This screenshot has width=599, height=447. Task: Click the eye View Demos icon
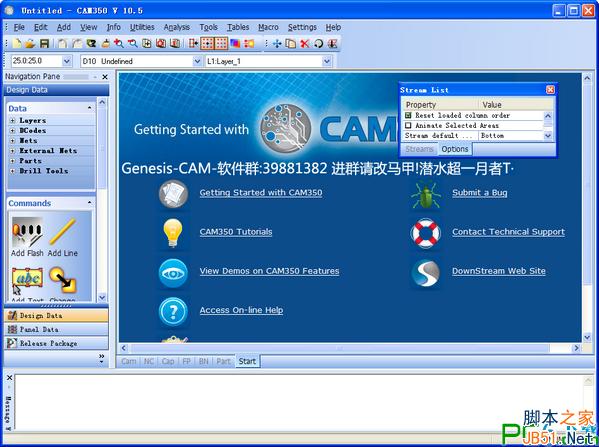(x=173, y=273)
